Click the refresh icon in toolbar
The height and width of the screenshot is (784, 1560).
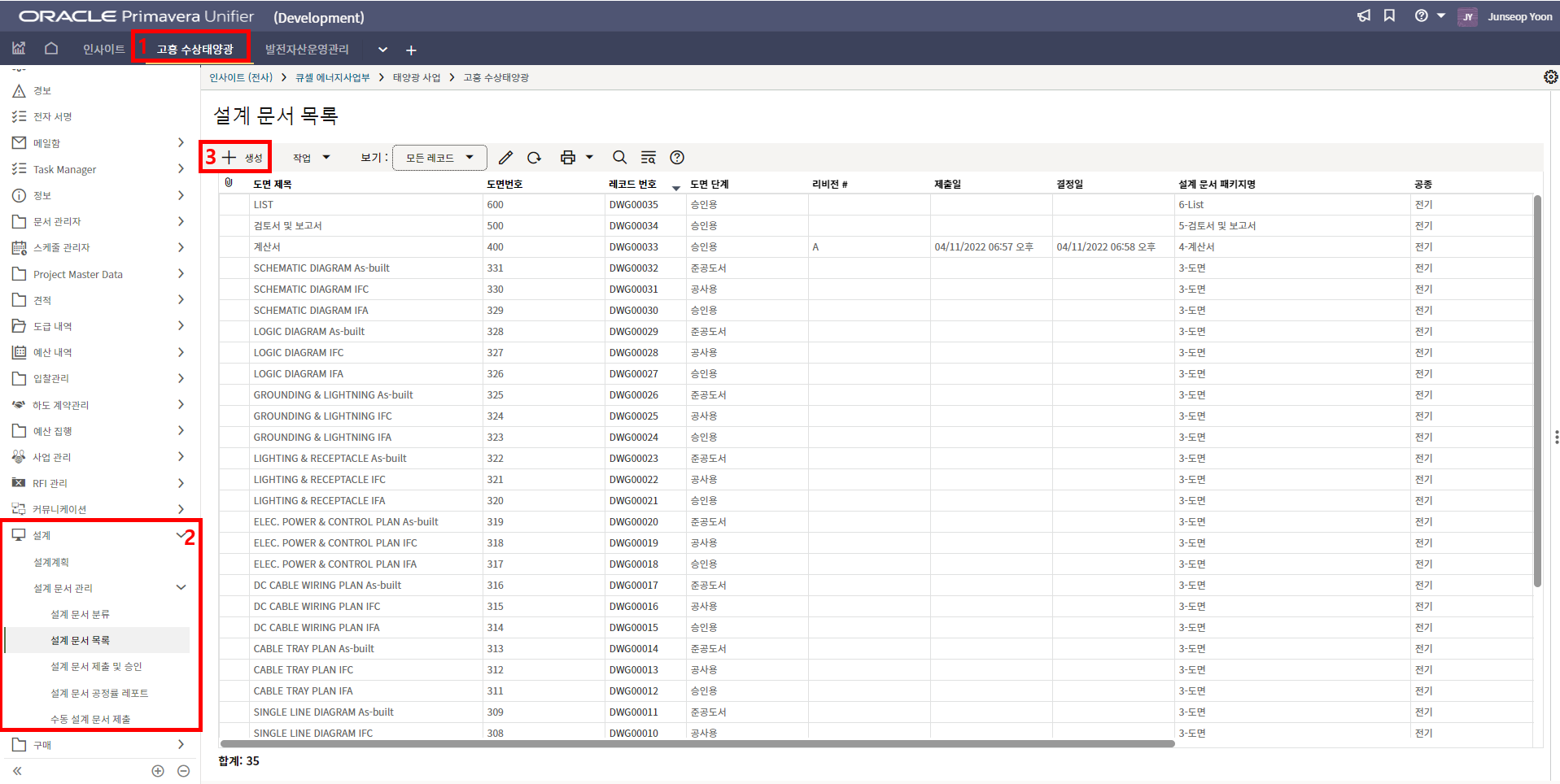click(x=534, y=158)
